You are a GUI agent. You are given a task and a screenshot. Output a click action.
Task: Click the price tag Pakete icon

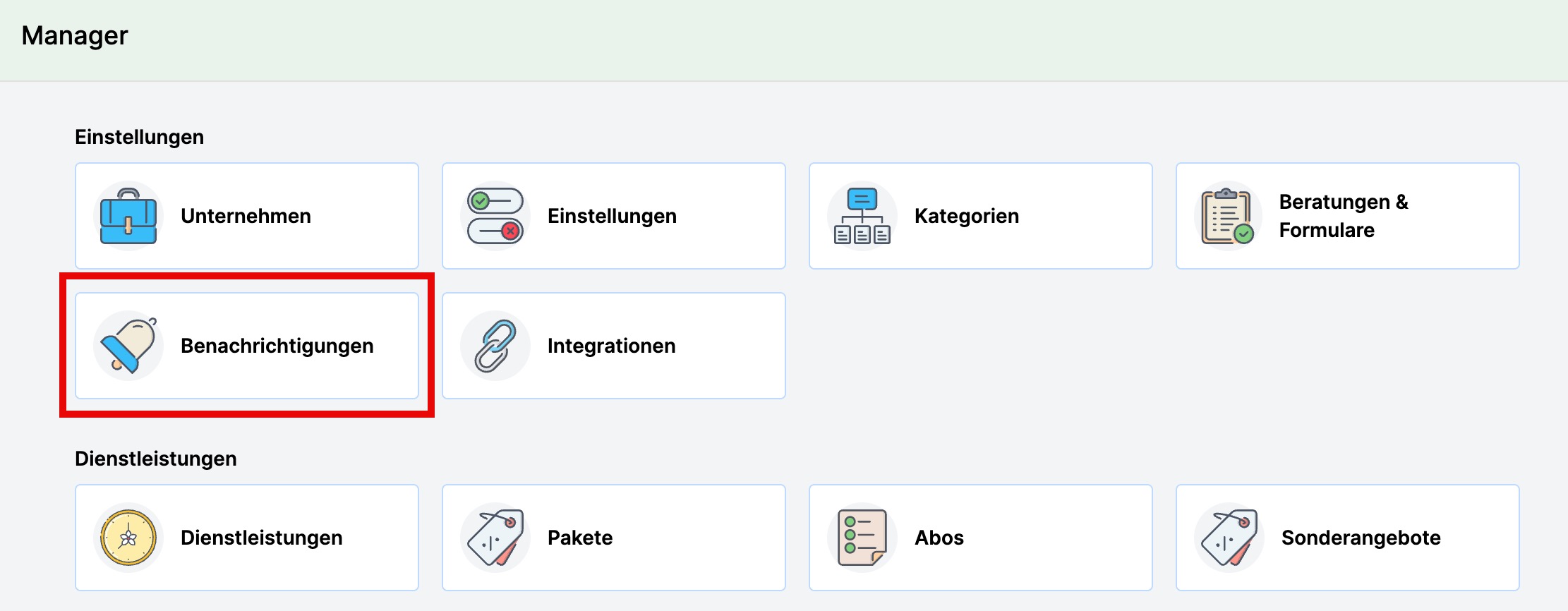coord(495,538)
